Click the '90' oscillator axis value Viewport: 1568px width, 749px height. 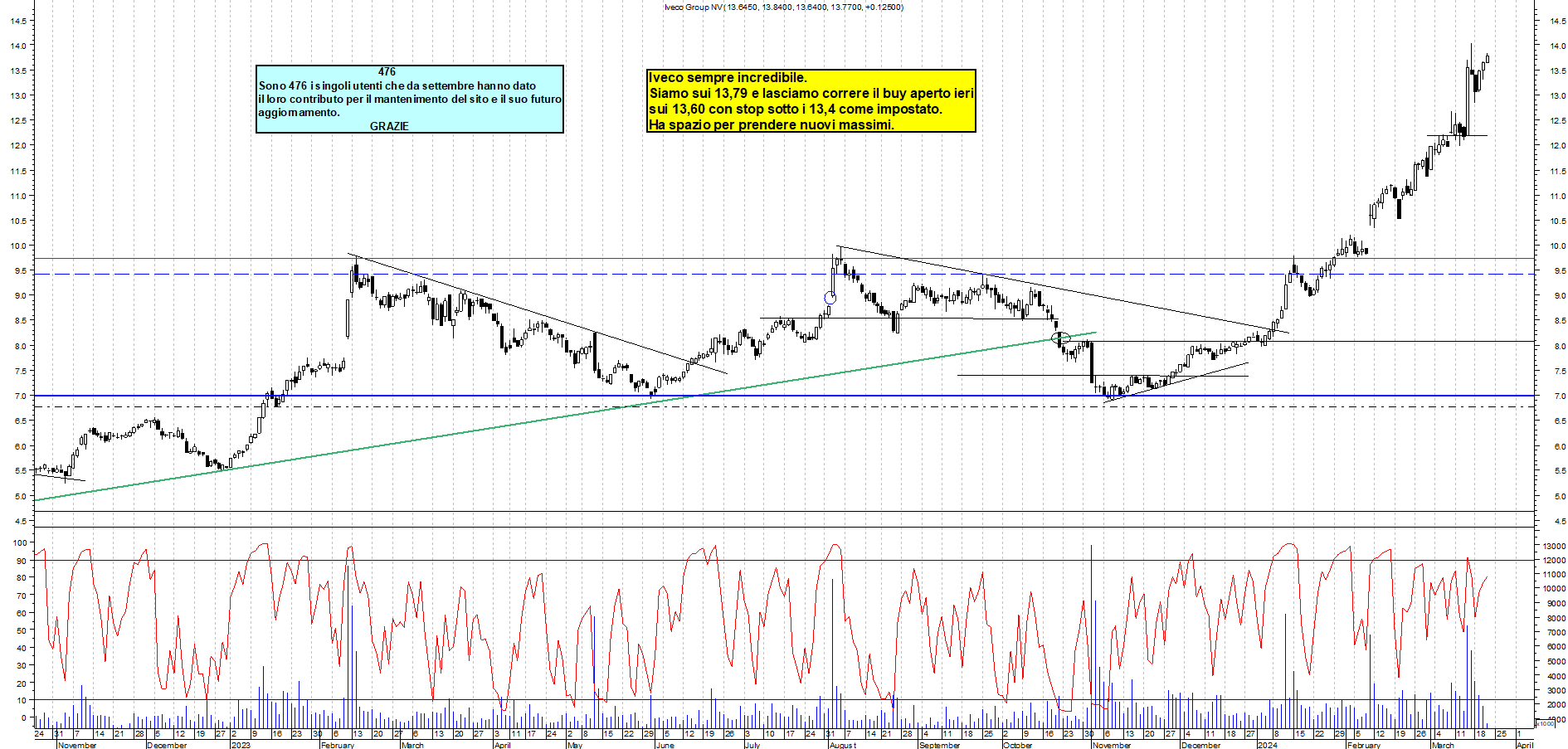(21, 561)
